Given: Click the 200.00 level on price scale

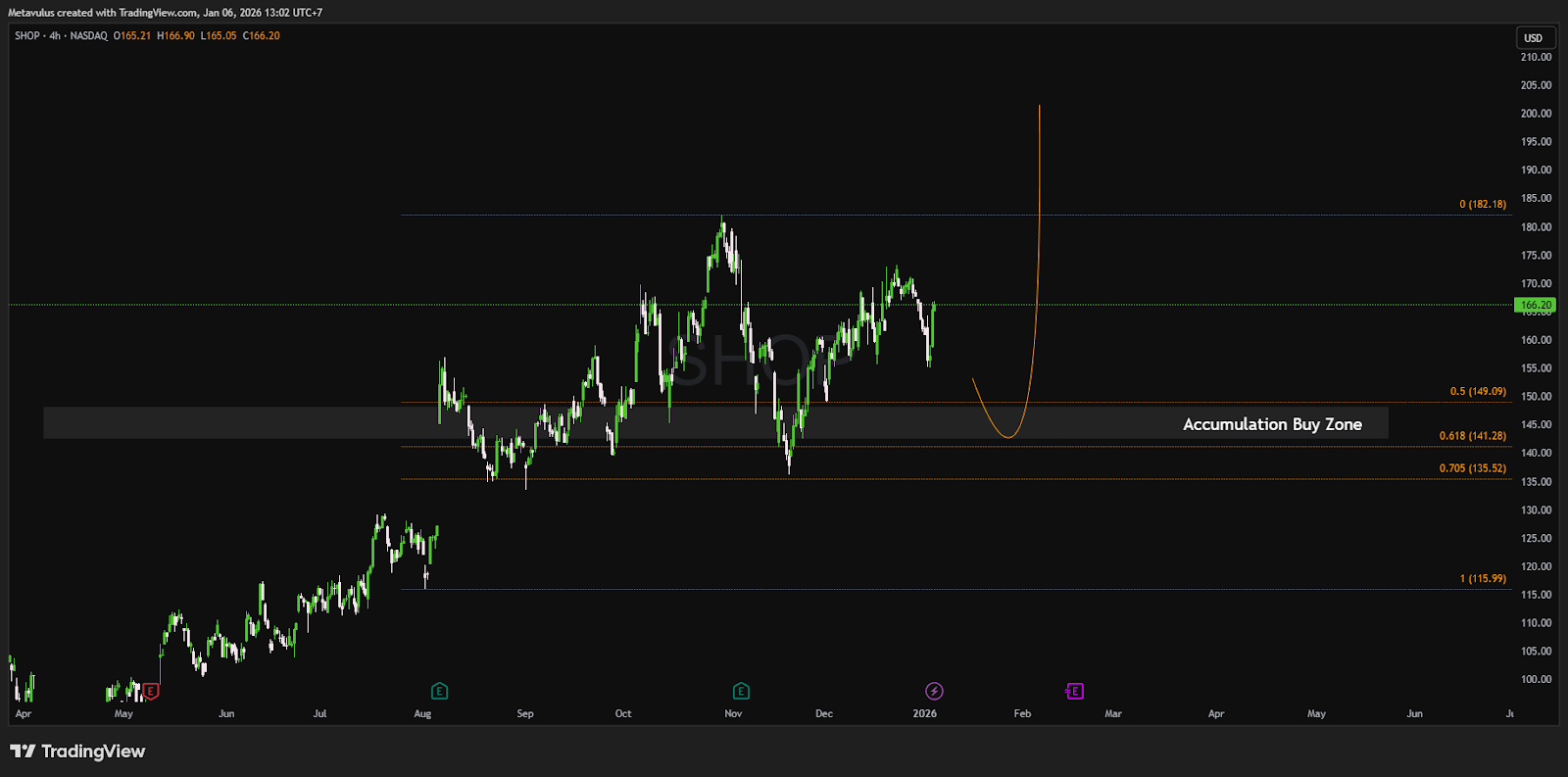Looking at the screenshot, I should (x=1536, y=114).
